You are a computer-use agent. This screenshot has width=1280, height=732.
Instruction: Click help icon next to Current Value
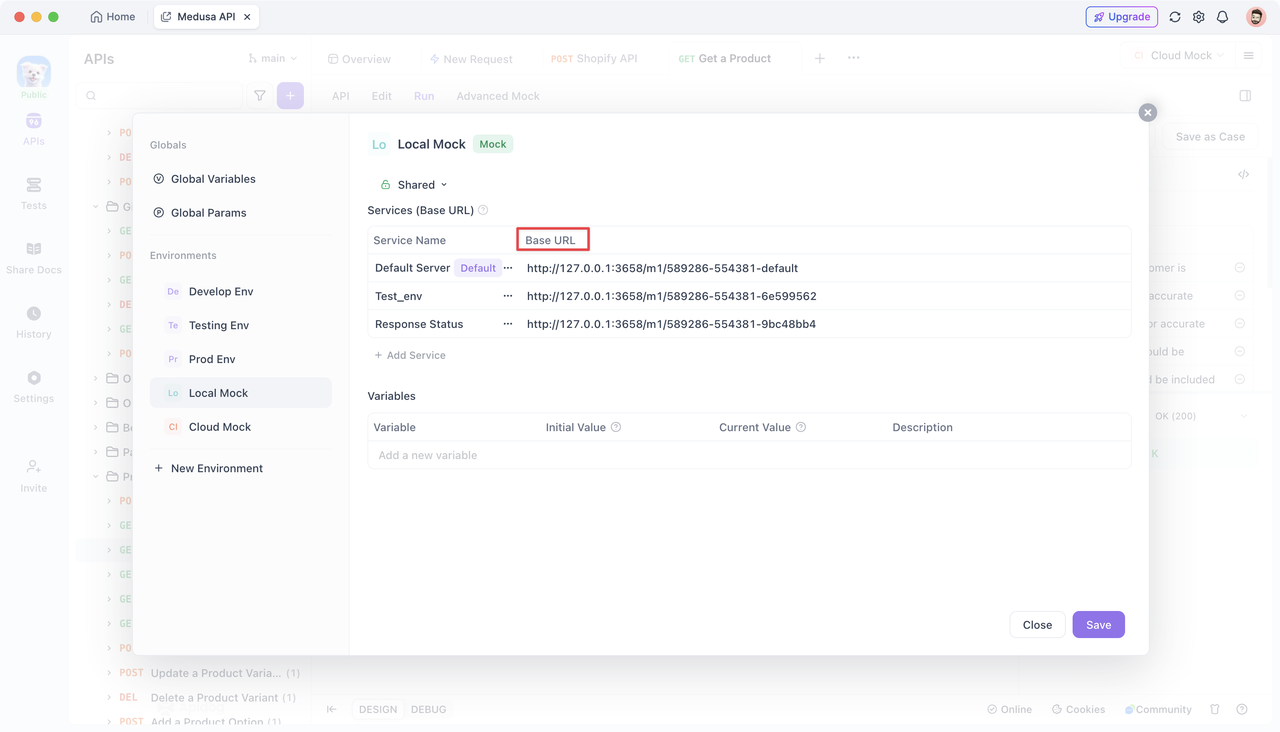click(801, 427)
